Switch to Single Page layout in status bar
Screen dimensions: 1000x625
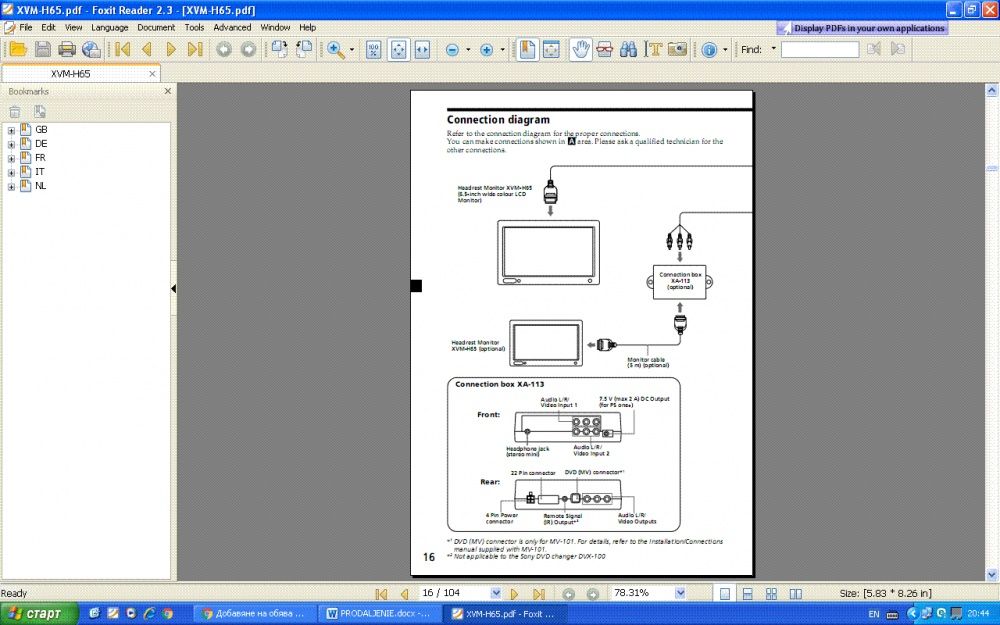click(x=724, y=594)
